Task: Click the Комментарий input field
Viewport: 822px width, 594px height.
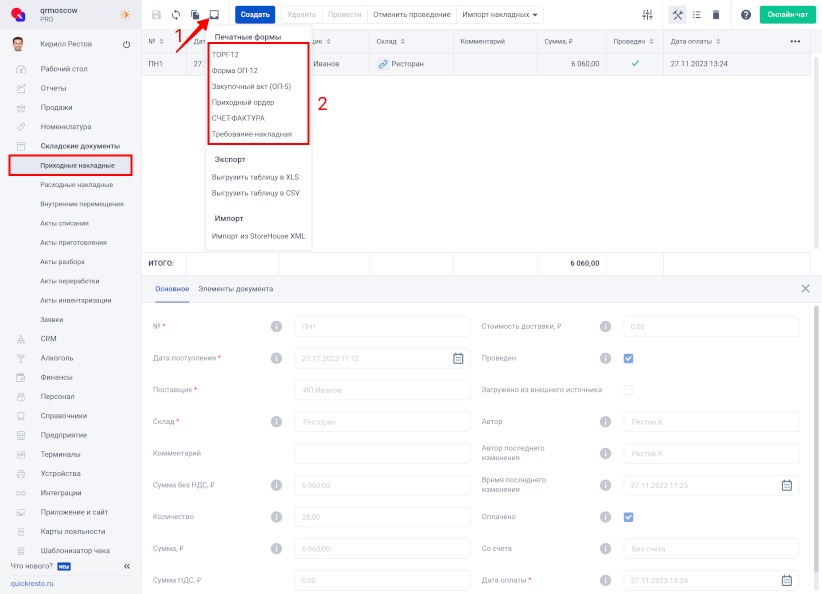Action: [x=382, y=453]
